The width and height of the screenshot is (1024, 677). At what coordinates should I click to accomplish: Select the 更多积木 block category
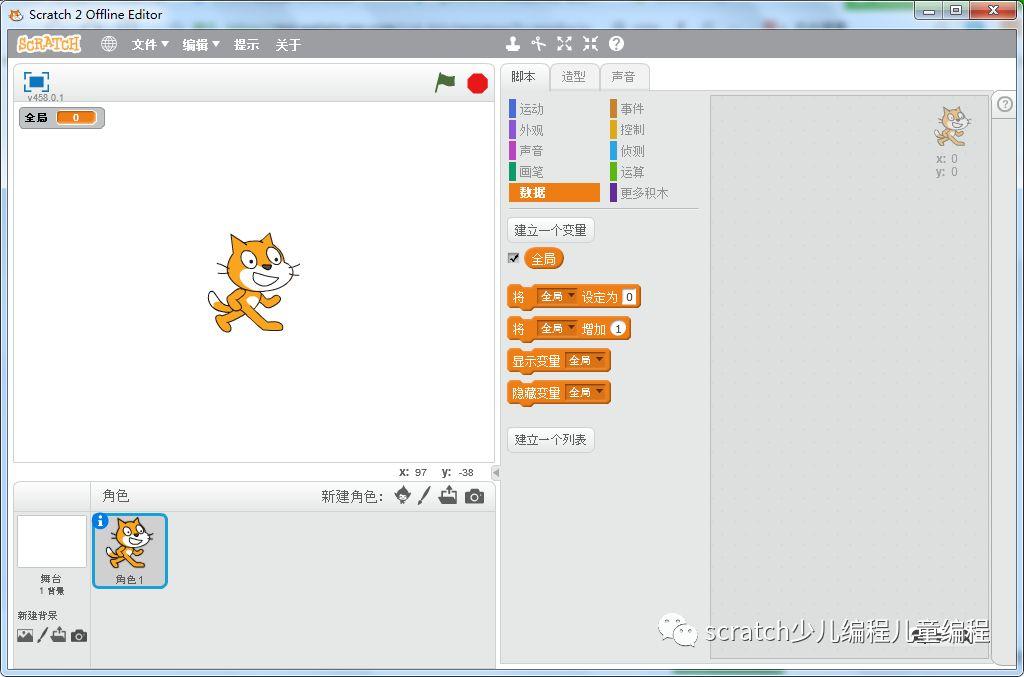point(654,193)
